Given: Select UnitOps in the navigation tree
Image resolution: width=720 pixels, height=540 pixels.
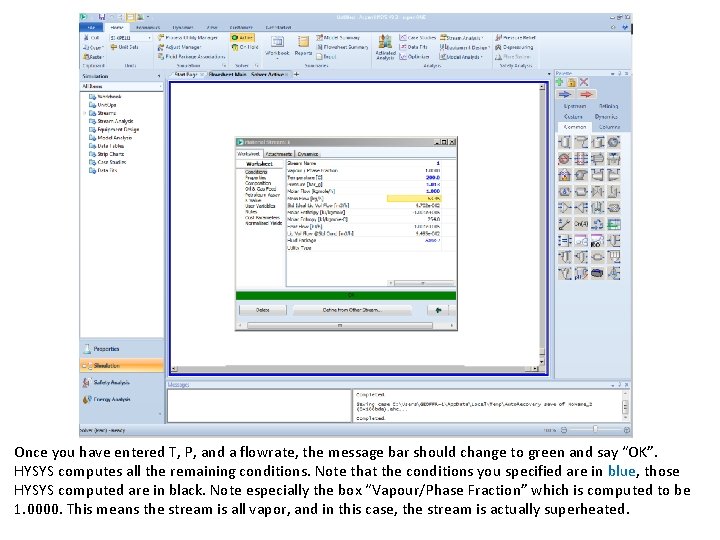Looking at the screenshot, I should click(x=106, y=105).
